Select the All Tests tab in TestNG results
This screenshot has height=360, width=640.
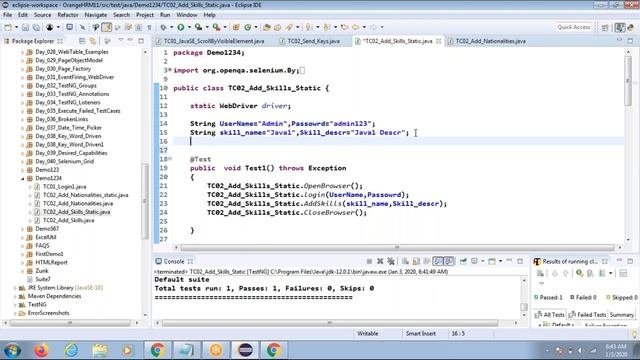click(550, 315)
